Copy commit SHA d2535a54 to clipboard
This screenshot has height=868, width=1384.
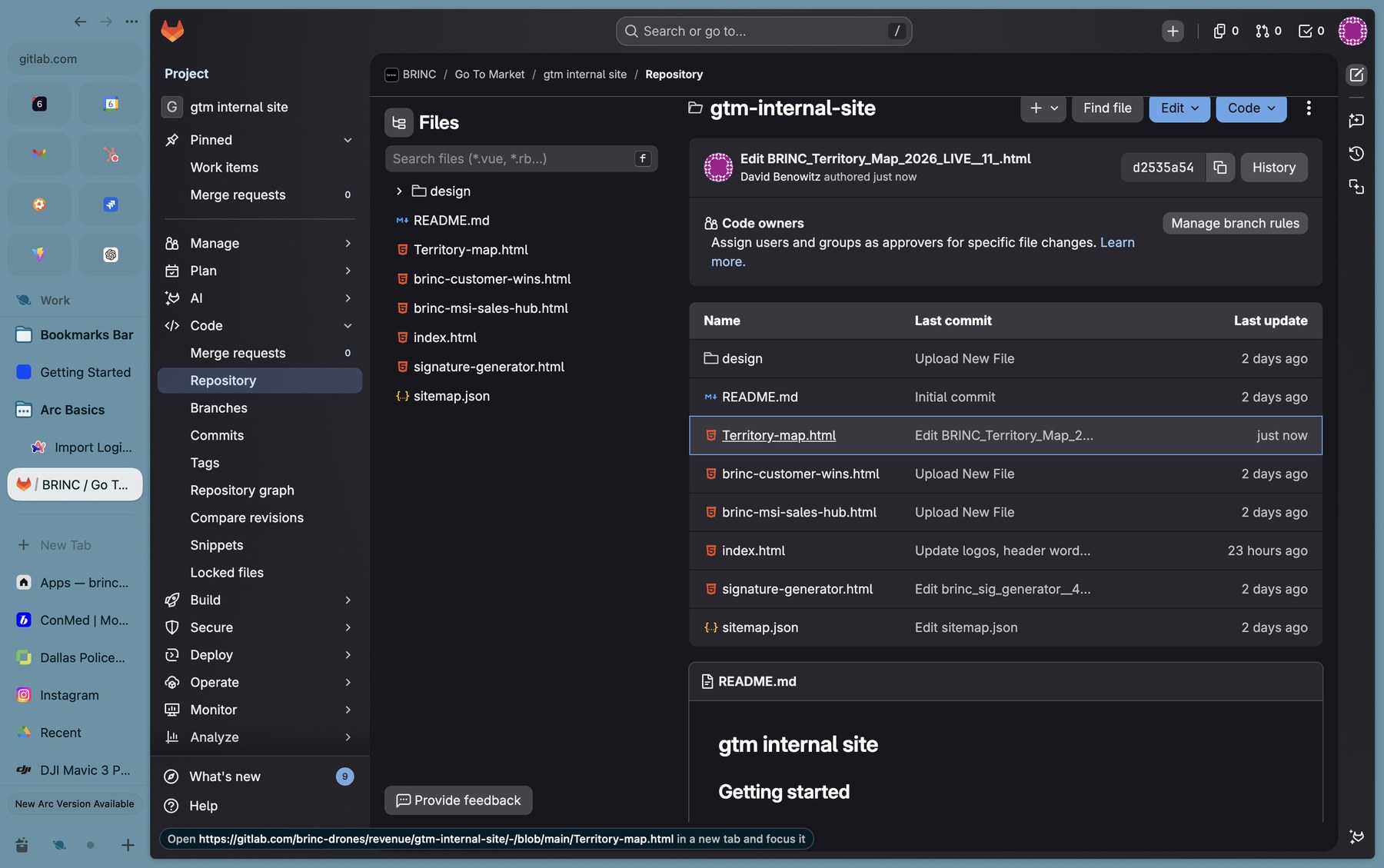click(1220, 168)
